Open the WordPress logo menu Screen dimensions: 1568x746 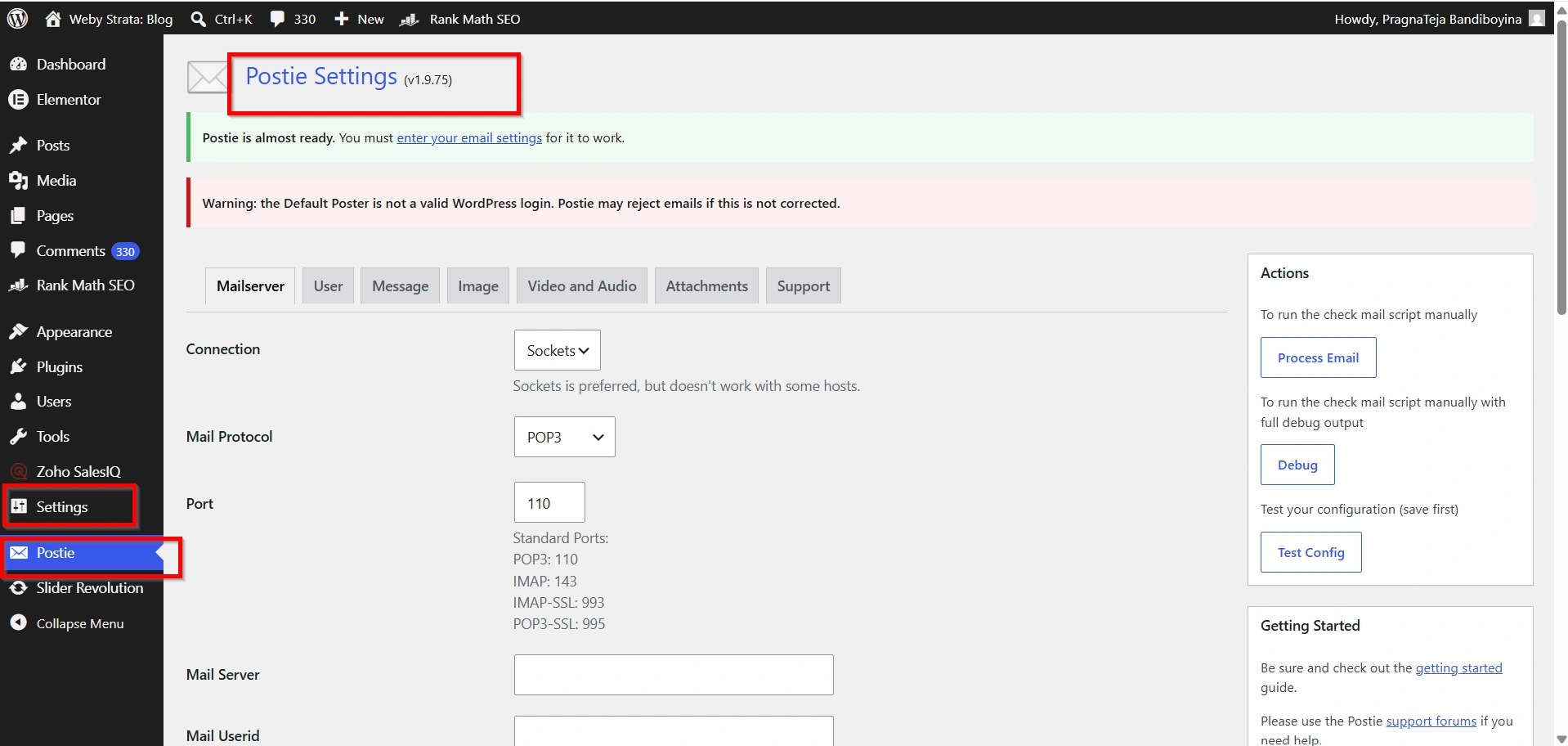(18, 19)
